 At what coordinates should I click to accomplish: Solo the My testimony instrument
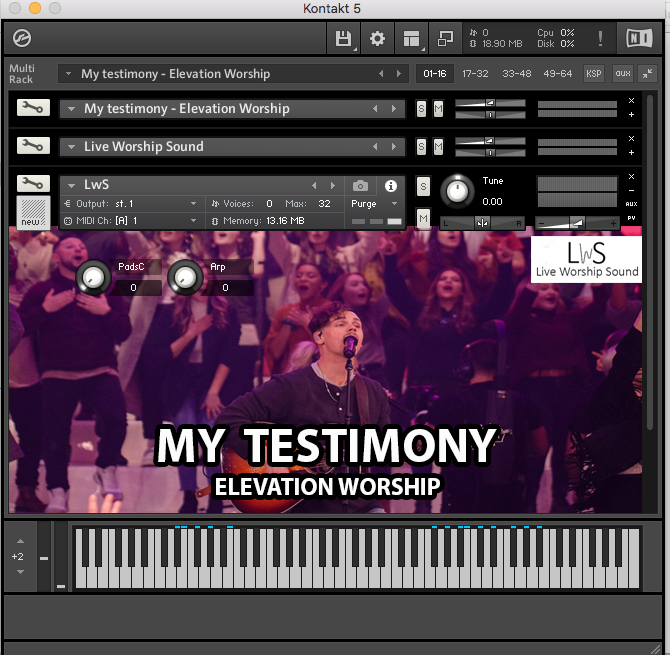[421, 109]
